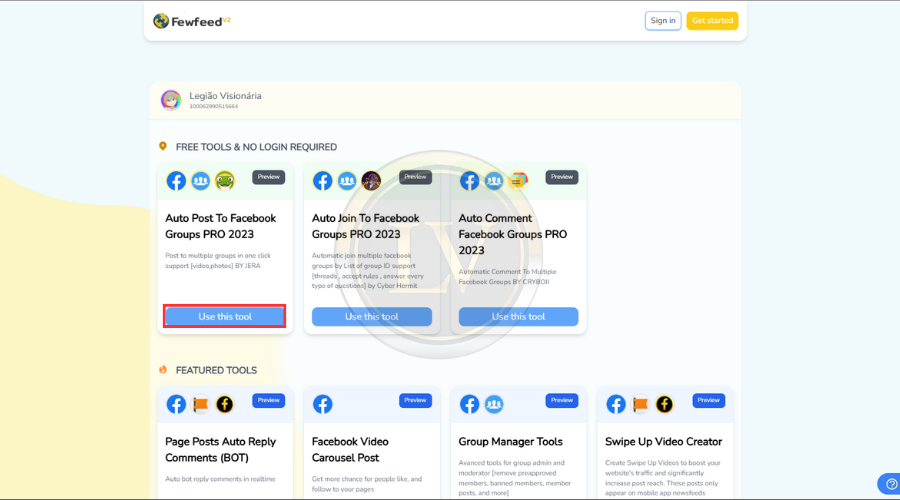Use the Auto Post To Facebook Groups tool
900x500 pixels.
(225, 316)
